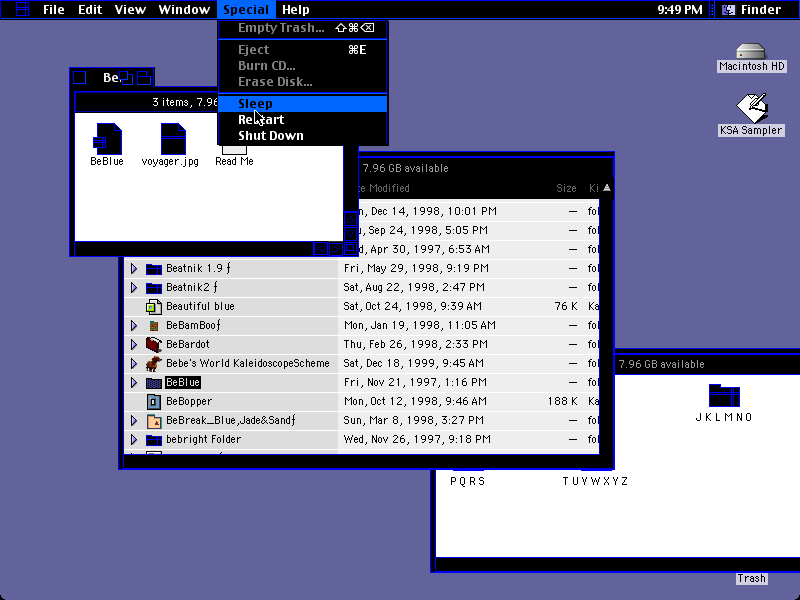The width and height of the screenshot is (800, 600).
Task: Select the BeBlue file icon in BeBlue window
Action: click(x=107, y=139)
